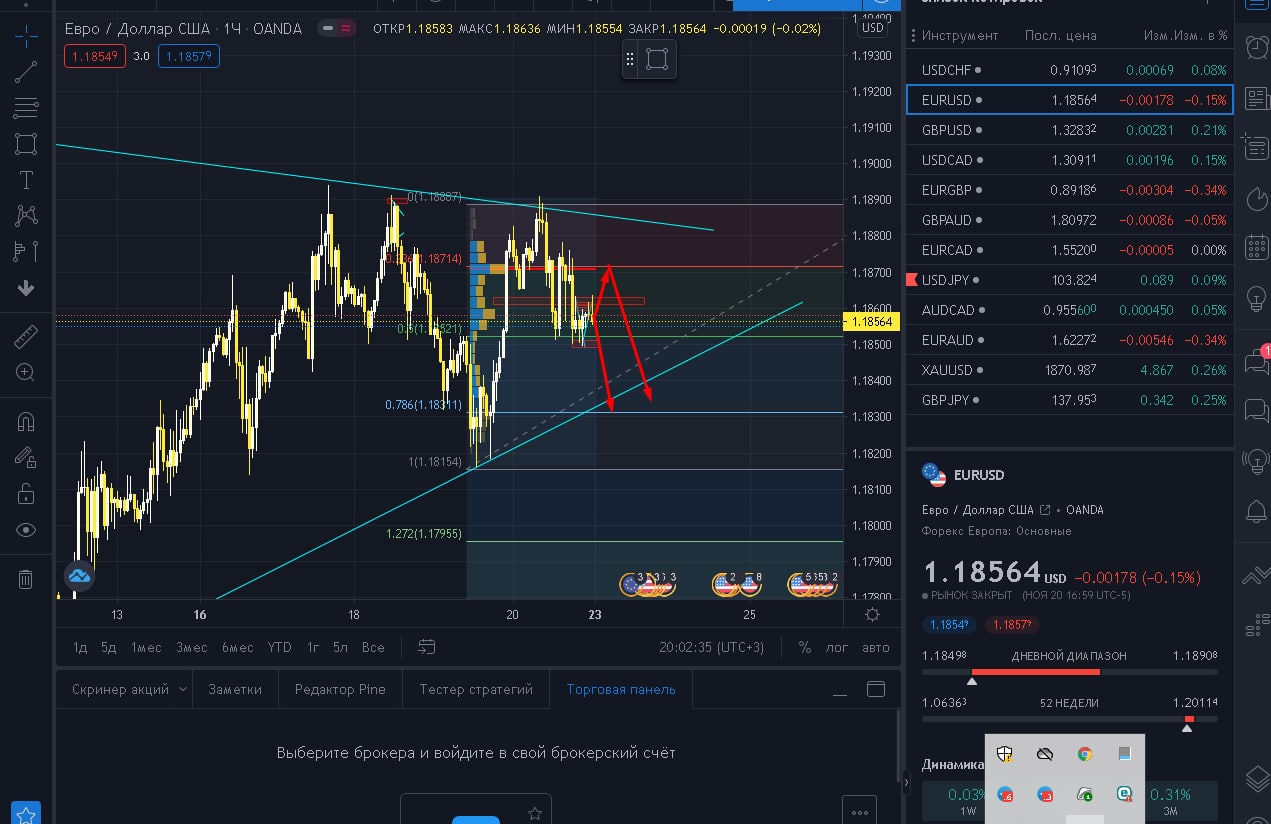Toggle logarithmic scale лог
1271x824 pixels.
[x=837, y=647]
